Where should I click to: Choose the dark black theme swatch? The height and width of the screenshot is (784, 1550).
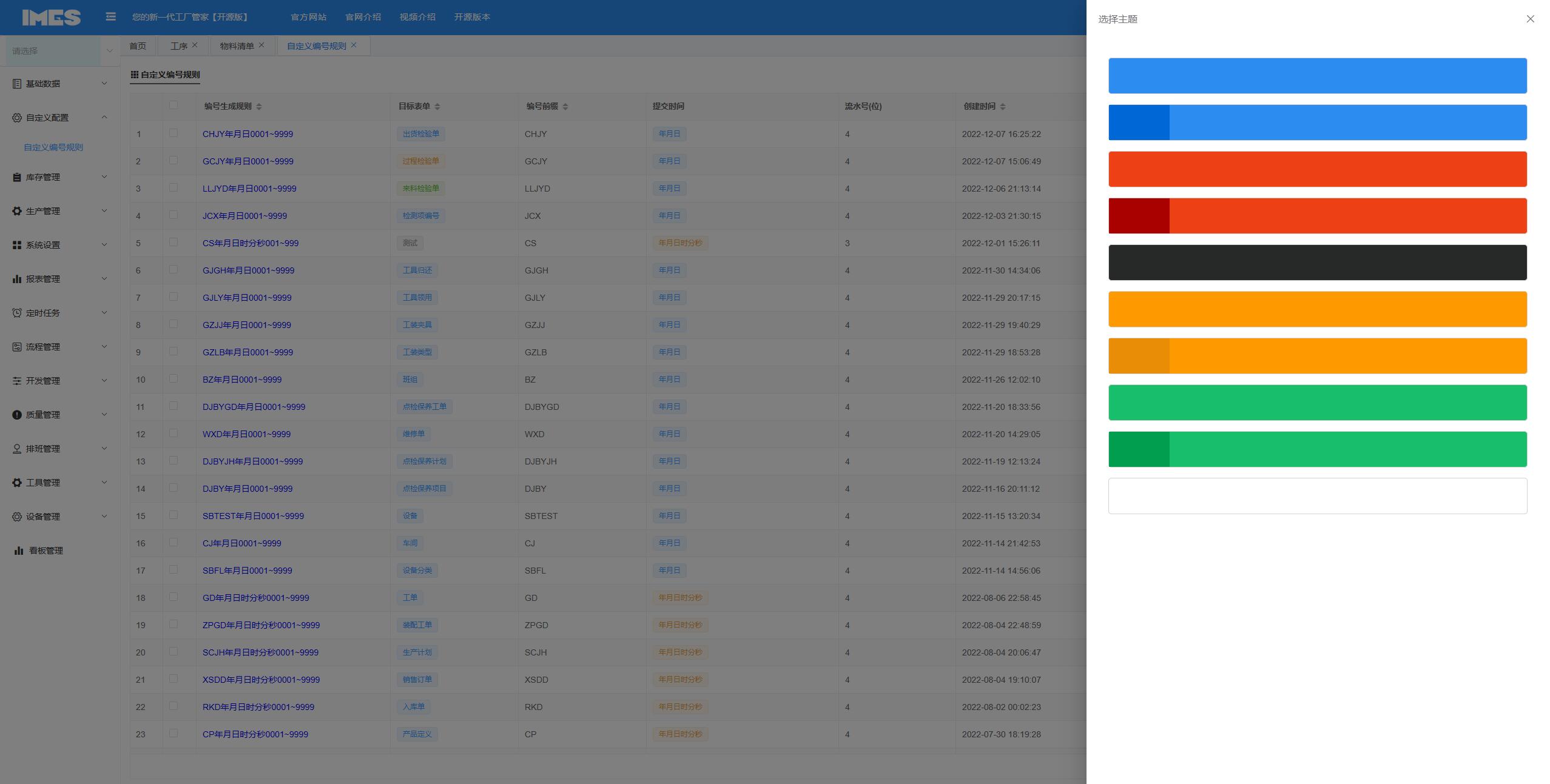[x=1317, y=263]
